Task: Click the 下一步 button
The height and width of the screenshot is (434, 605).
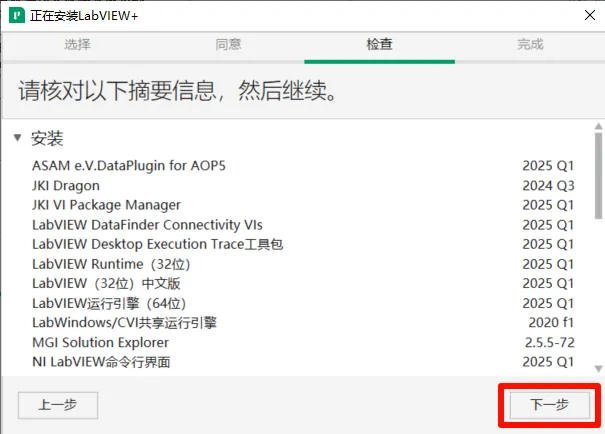Action: pos(550,405)
